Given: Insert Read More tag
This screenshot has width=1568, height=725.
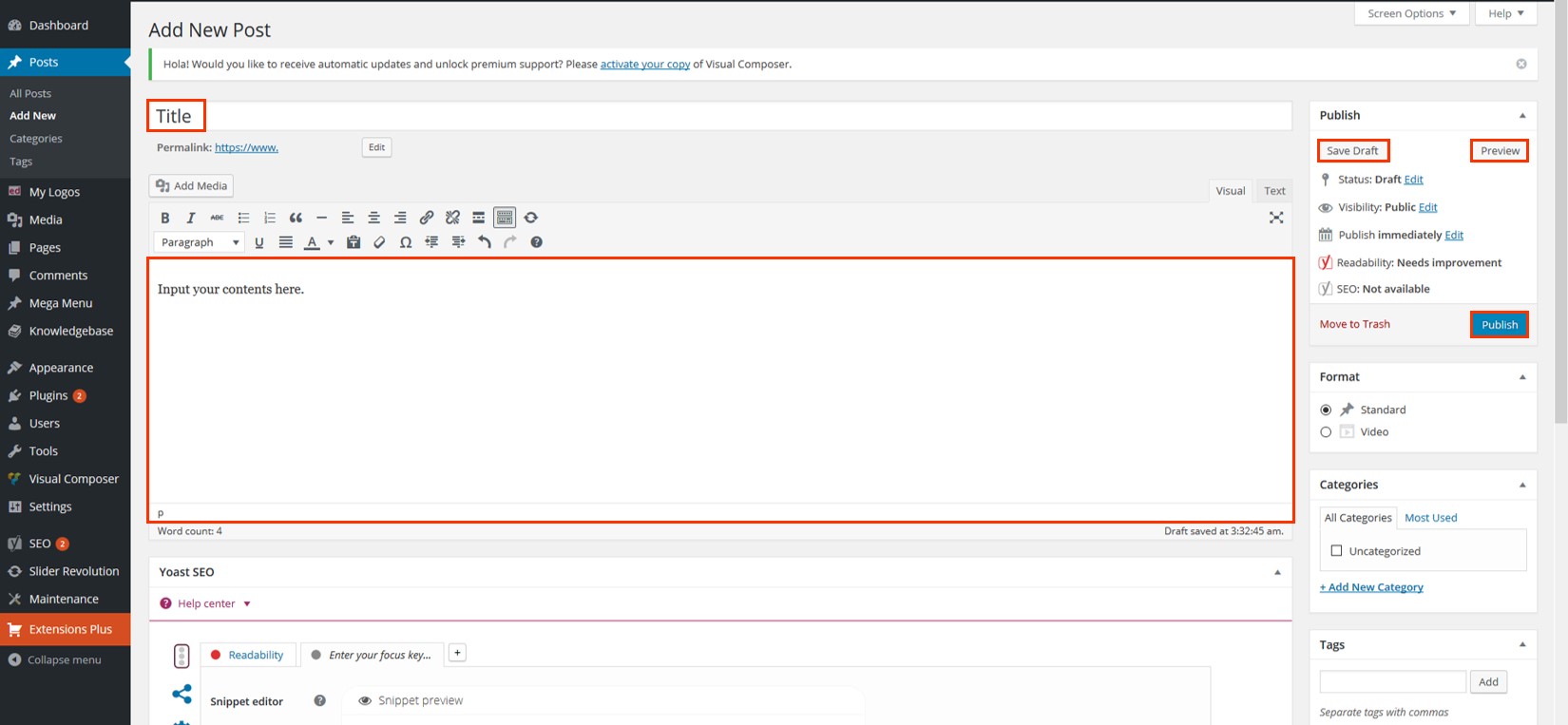Looking at the screenshot, I should pos(478,218).
